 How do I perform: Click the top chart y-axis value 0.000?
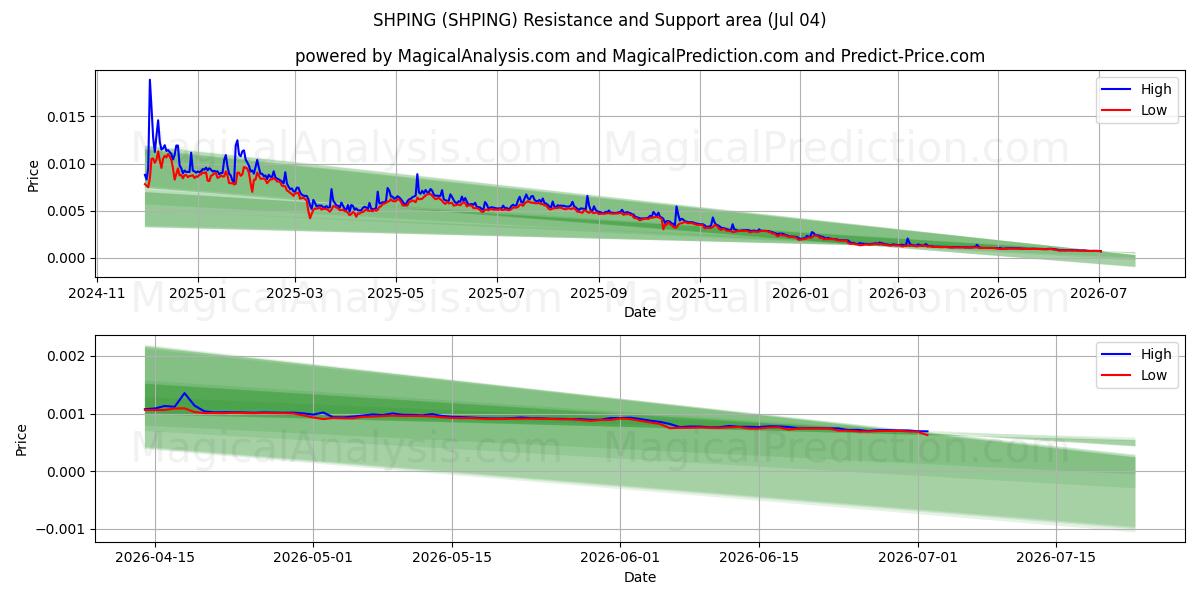pos(68,258)
